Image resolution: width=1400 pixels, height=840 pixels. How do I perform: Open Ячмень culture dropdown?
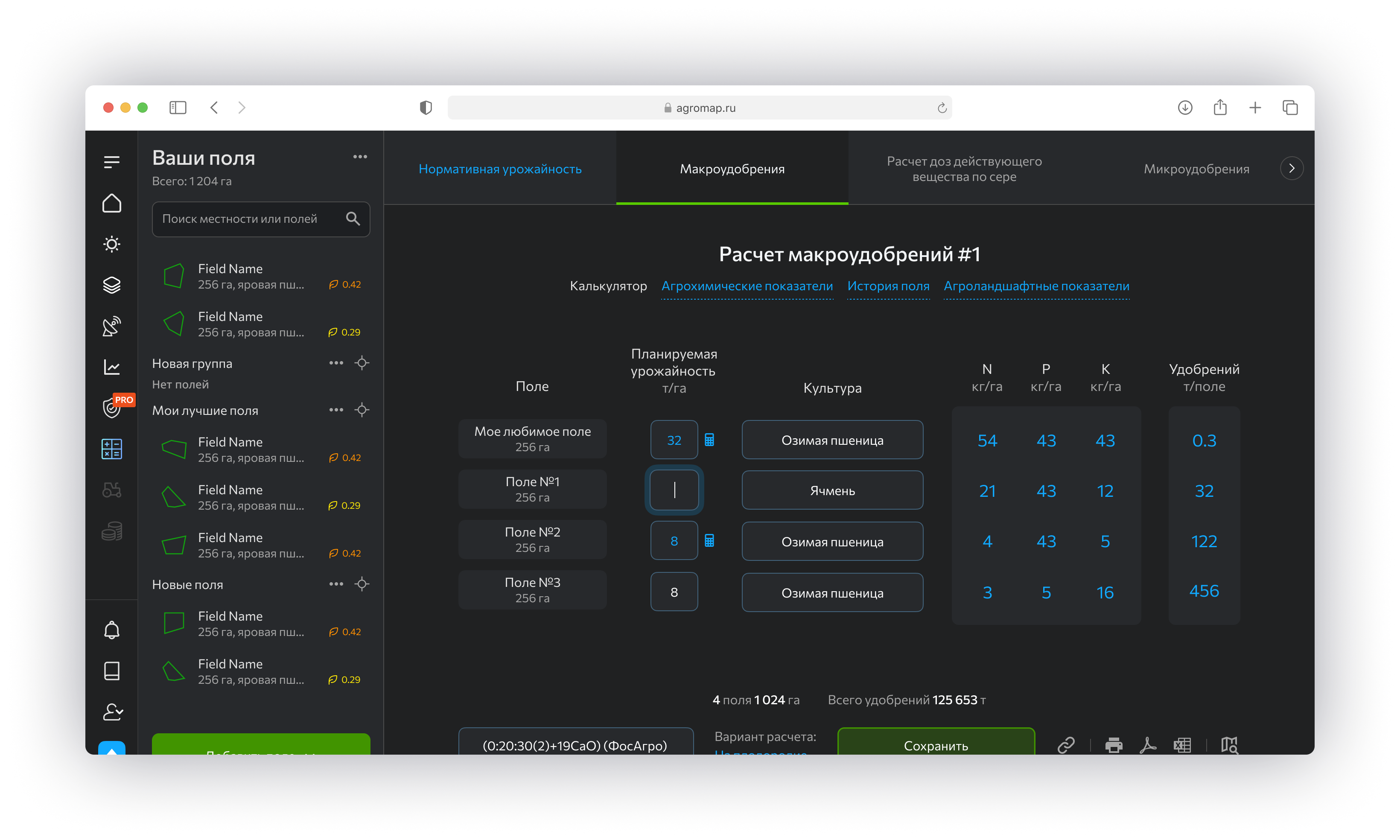(x=832, y=490)
